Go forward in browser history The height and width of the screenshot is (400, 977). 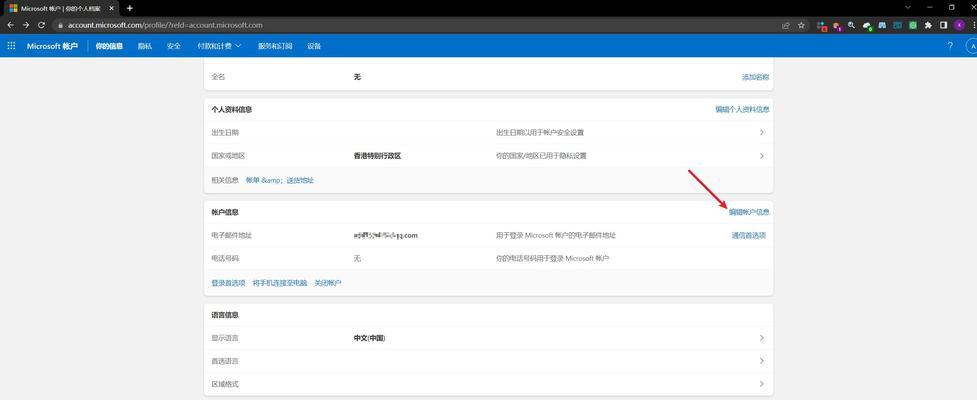pyautogui.click(x=26, y=25)
